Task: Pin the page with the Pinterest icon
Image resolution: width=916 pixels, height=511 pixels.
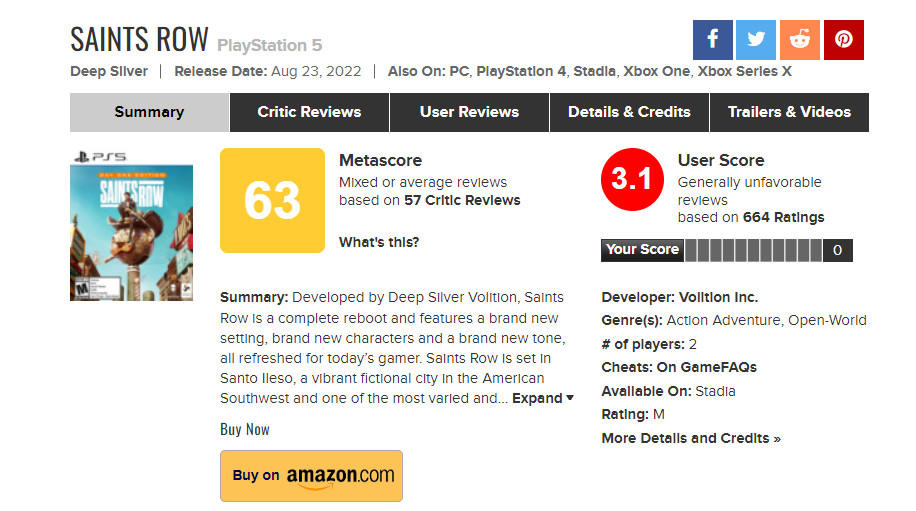Action: click(x=844, y=40)
